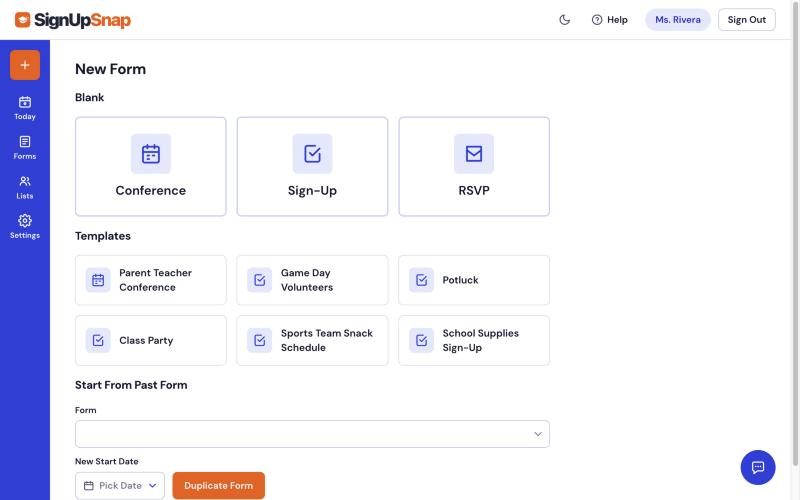
Task: Select Potluck template
Action: point(474,280)
